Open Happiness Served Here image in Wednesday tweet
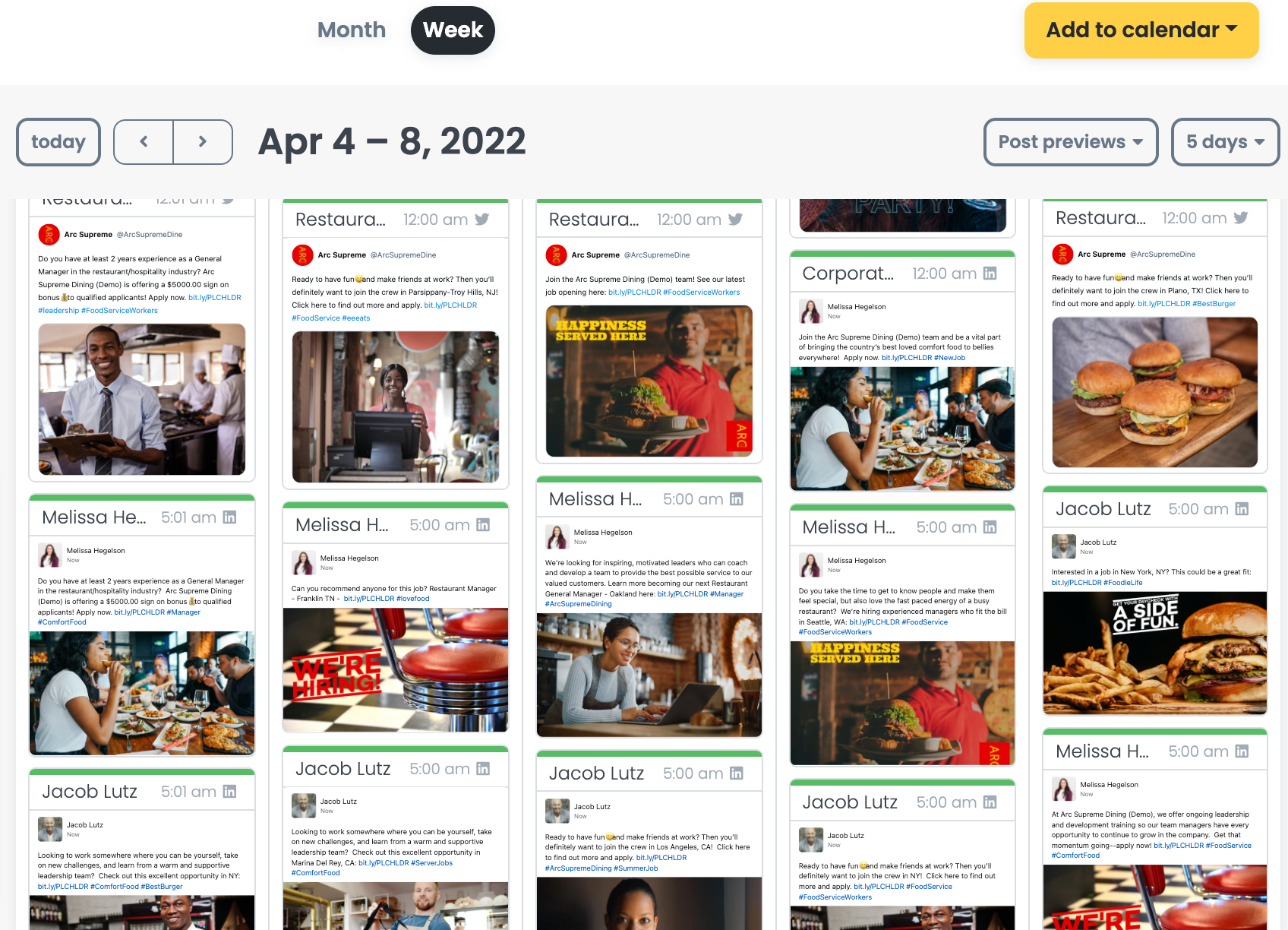This screenshot has width=1288, height=930. pyautogui.click(x=649, y=381)
